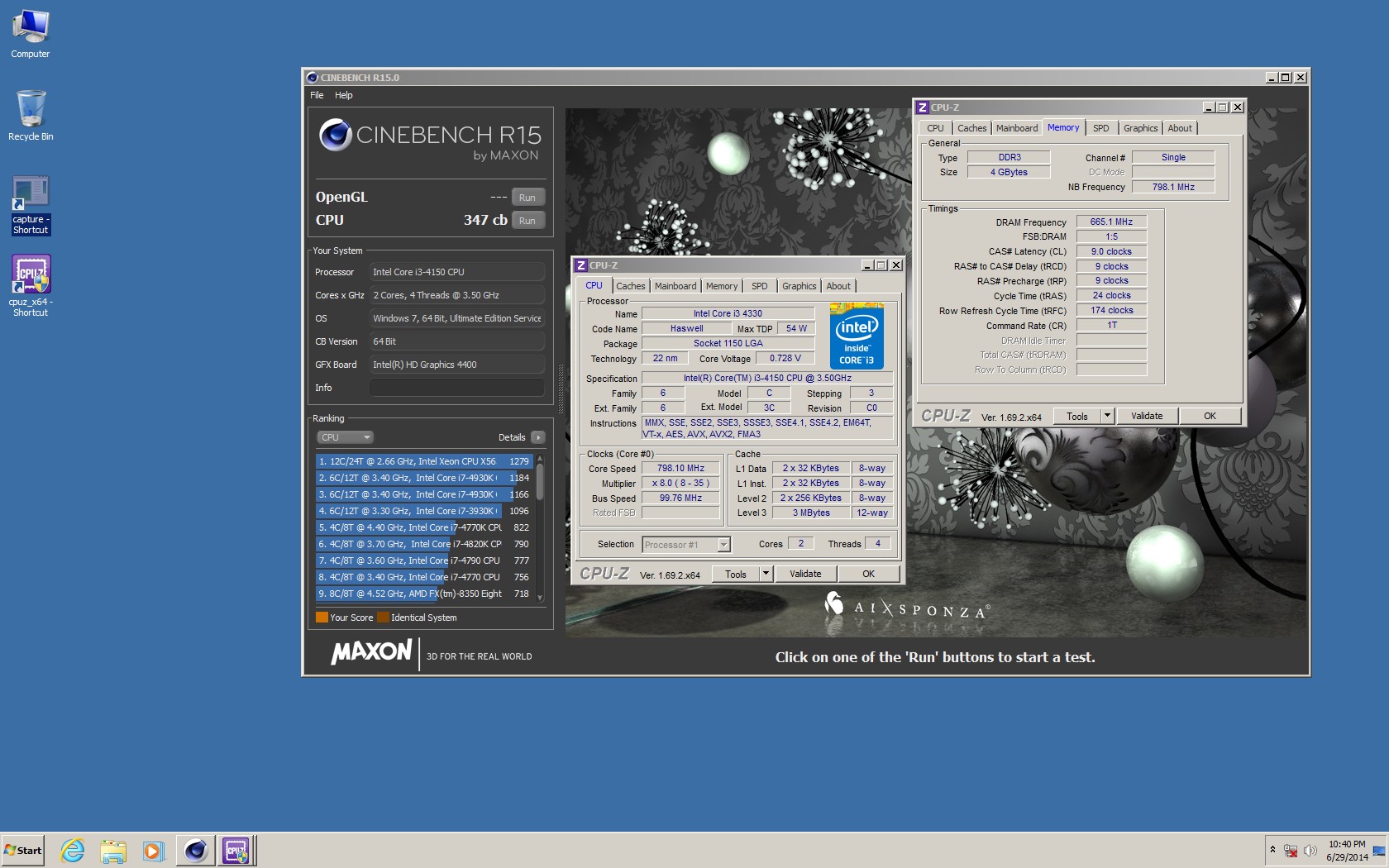Open the volume speaker tray icon
The width and height of the screenshot is (1389, 868).
click(1310, 851)
